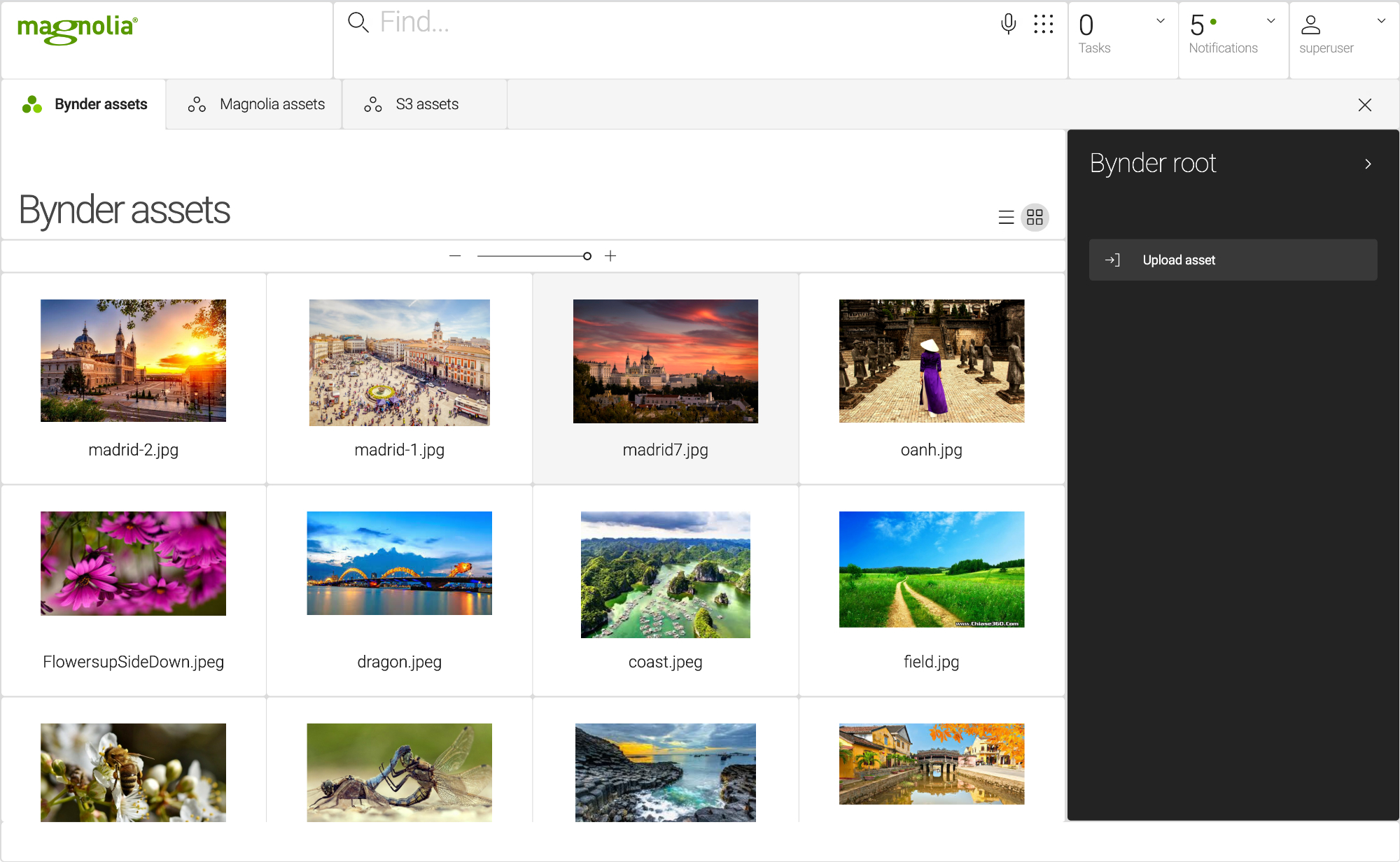The width and height of the screenshot is (1400, 862).
Task: Expand the Notifications dropdown
Action: 1270,21
